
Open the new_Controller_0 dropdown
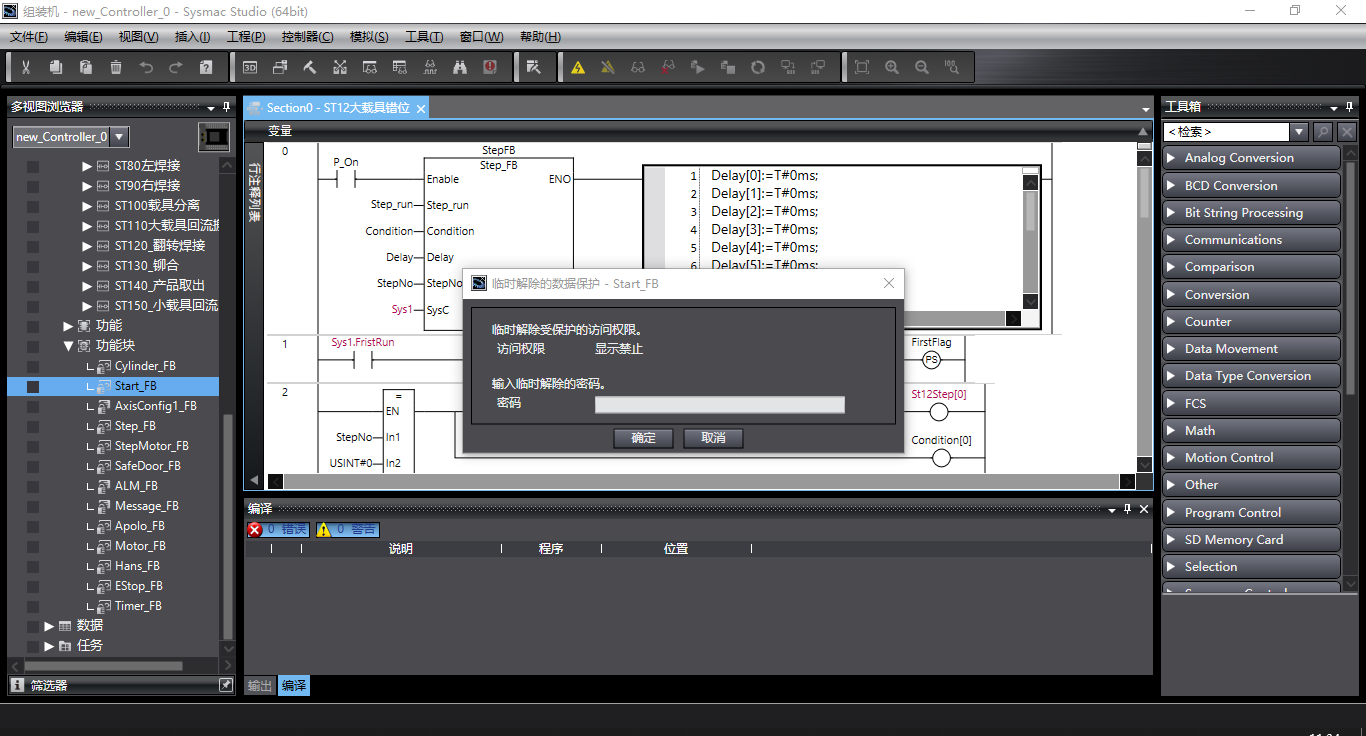[x=119, y=137]
